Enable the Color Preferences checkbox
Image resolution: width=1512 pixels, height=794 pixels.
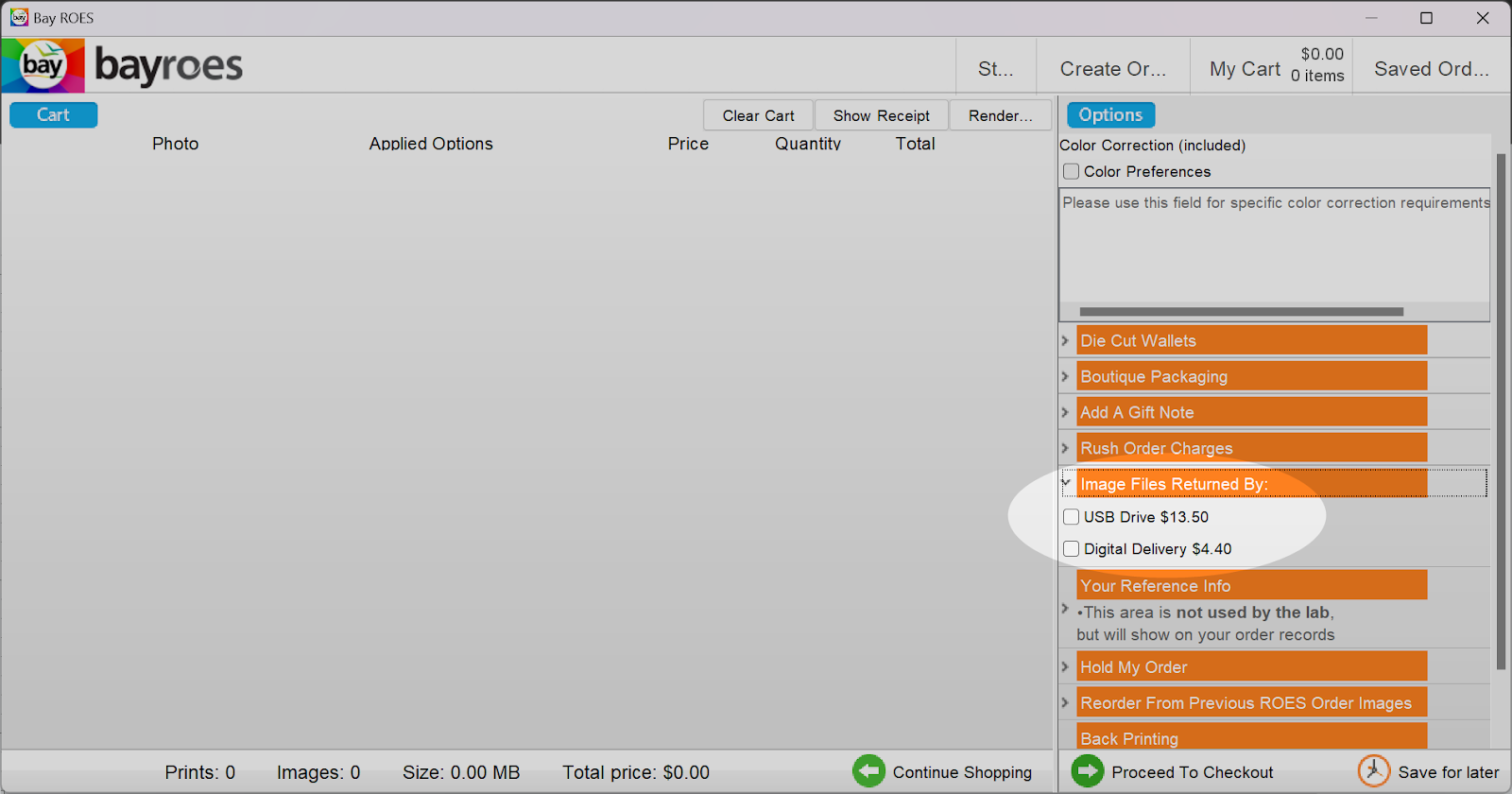(1071, 171)
